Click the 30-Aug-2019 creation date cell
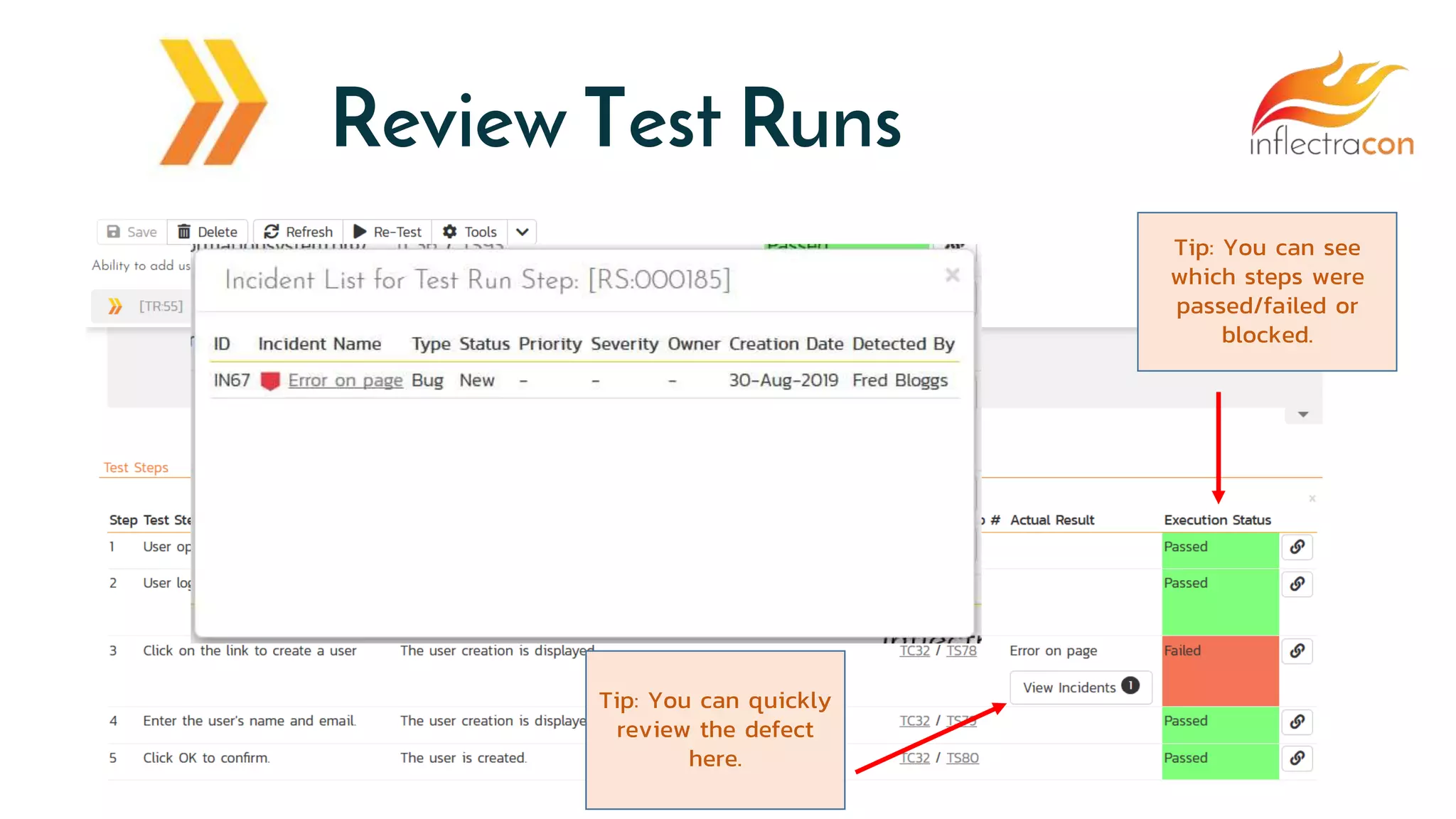The image size is (1456, 819). pyautogui.click(x=783, y=380)
